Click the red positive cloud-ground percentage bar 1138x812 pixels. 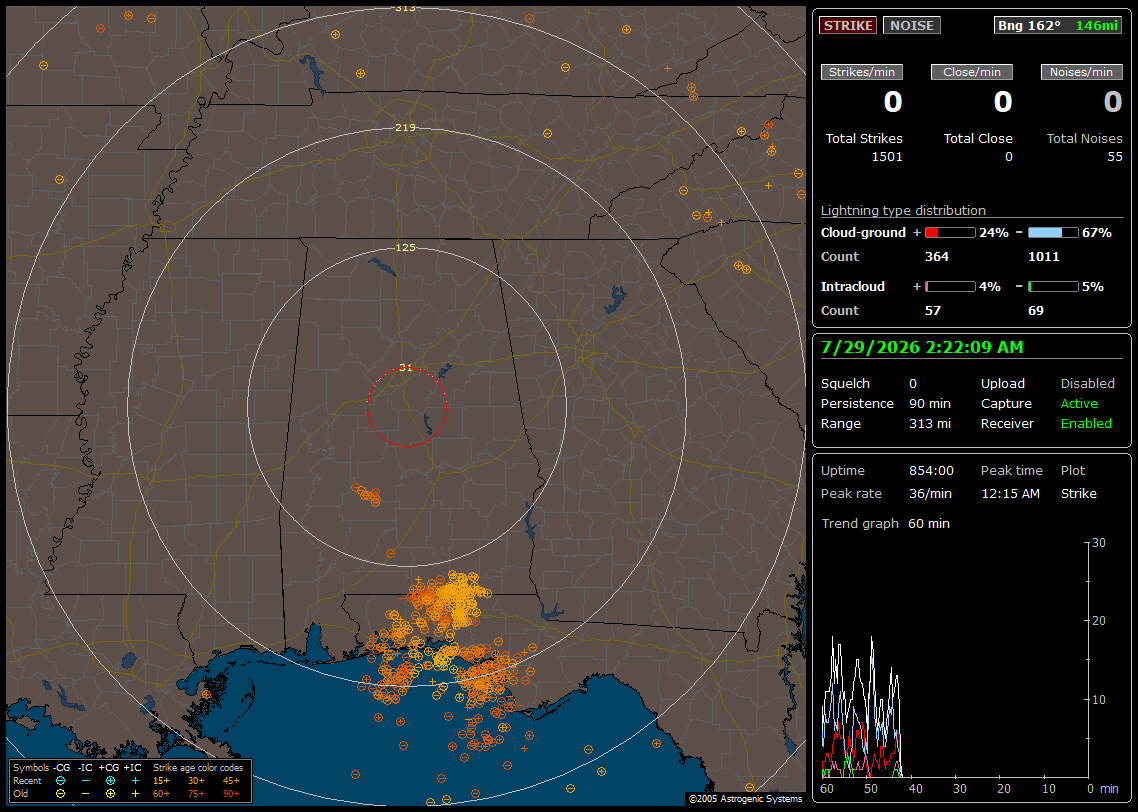(x=950, y=233)
